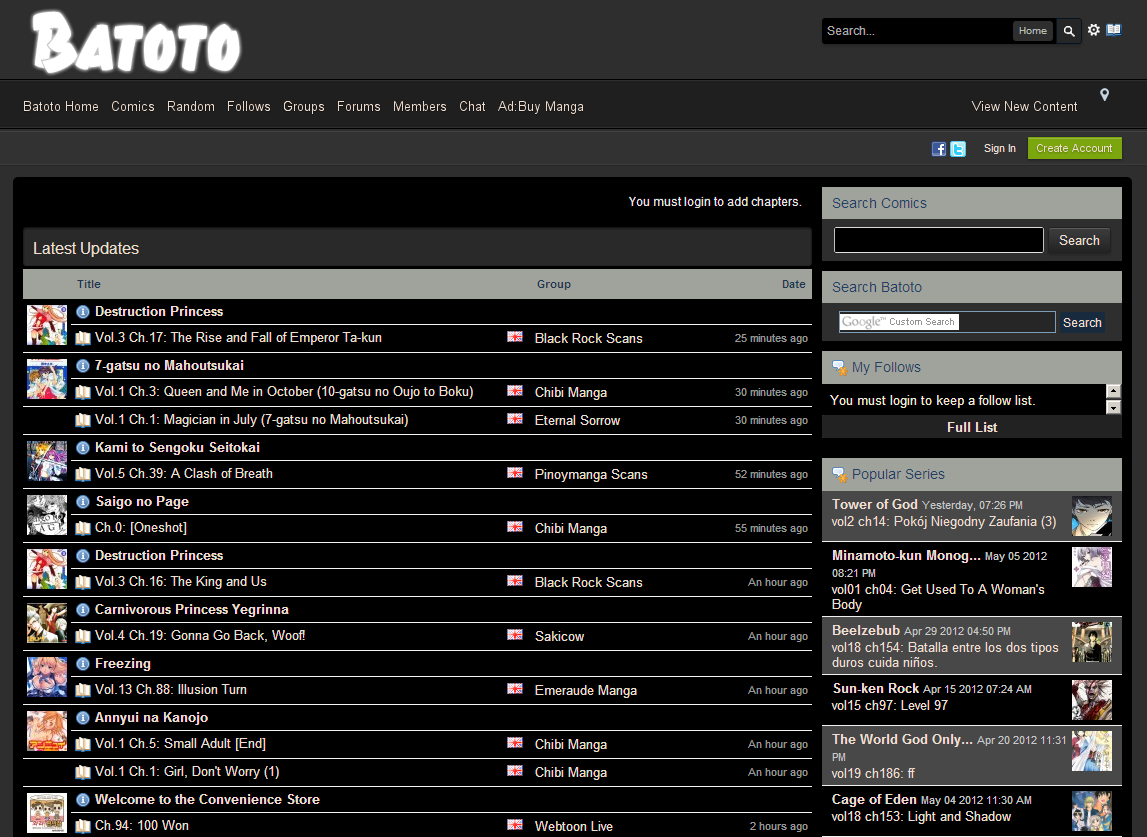The height and width of the screenshot is (837, 1147).
Task: Click the Sign In link
Action: pyautogui.click(x=999, y=149)
